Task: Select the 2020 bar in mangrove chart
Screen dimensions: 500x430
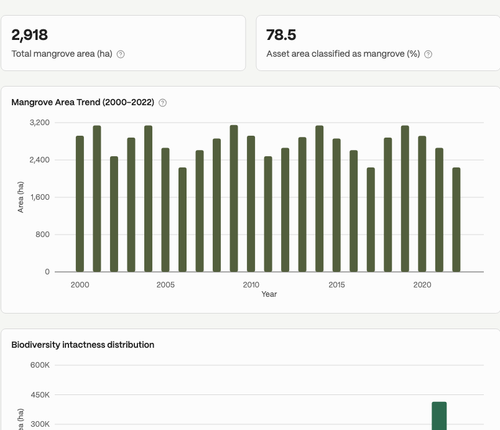Action: point(422,204)
